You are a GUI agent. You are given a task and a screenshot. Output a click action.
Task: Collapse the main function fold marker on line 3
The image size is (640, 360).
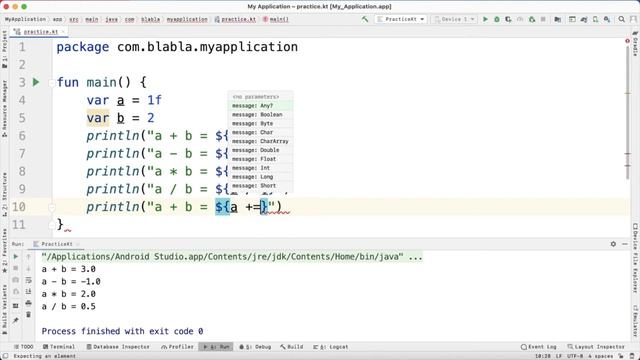51,83
